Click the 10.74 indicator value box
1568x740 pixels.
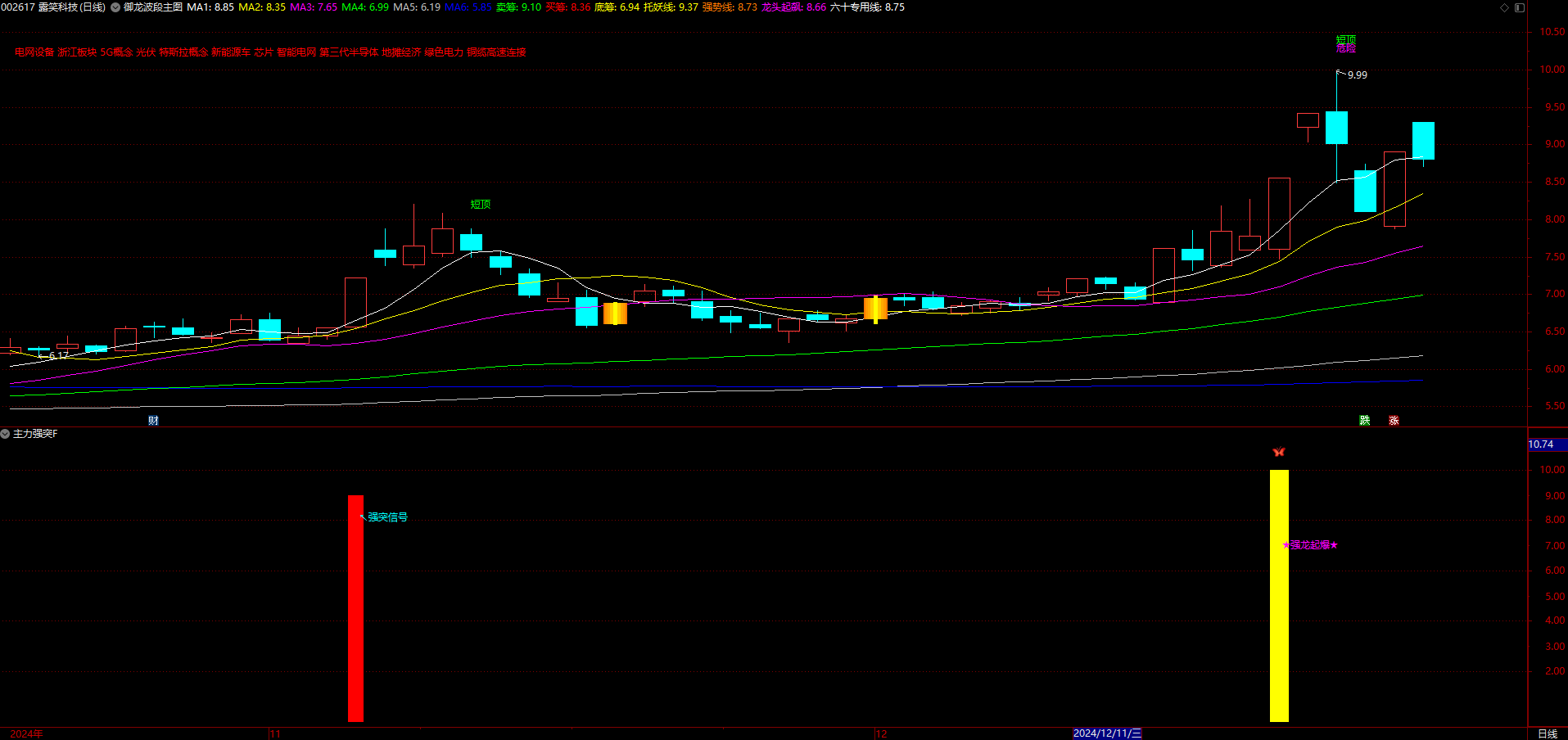[1547, 444]
